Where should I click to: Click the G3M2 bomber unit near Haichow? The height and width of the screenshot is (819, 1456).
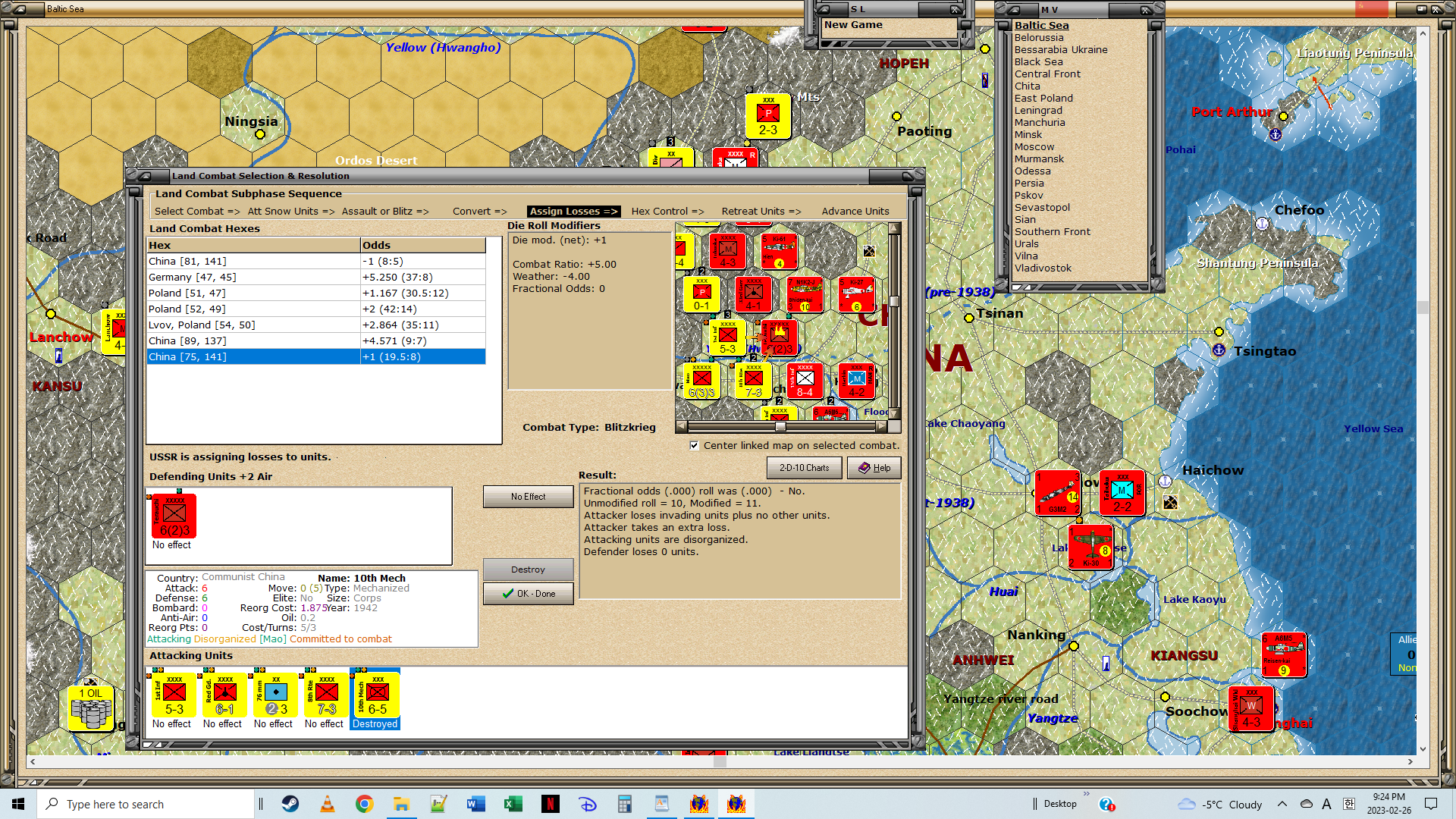(1058, 493)
